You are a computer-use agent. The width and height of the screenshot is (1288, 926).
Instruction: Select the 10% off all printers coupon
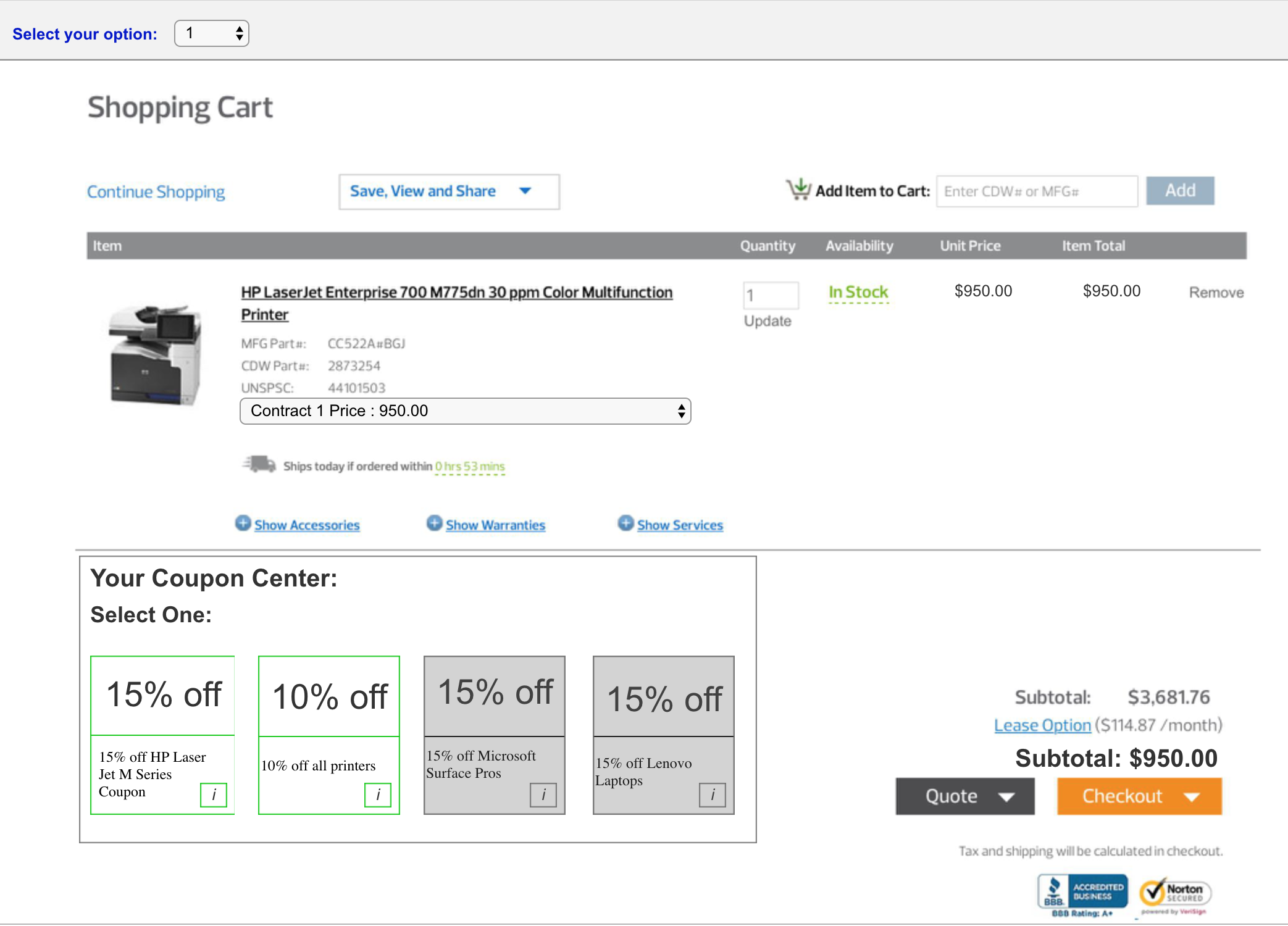point(329,697)
